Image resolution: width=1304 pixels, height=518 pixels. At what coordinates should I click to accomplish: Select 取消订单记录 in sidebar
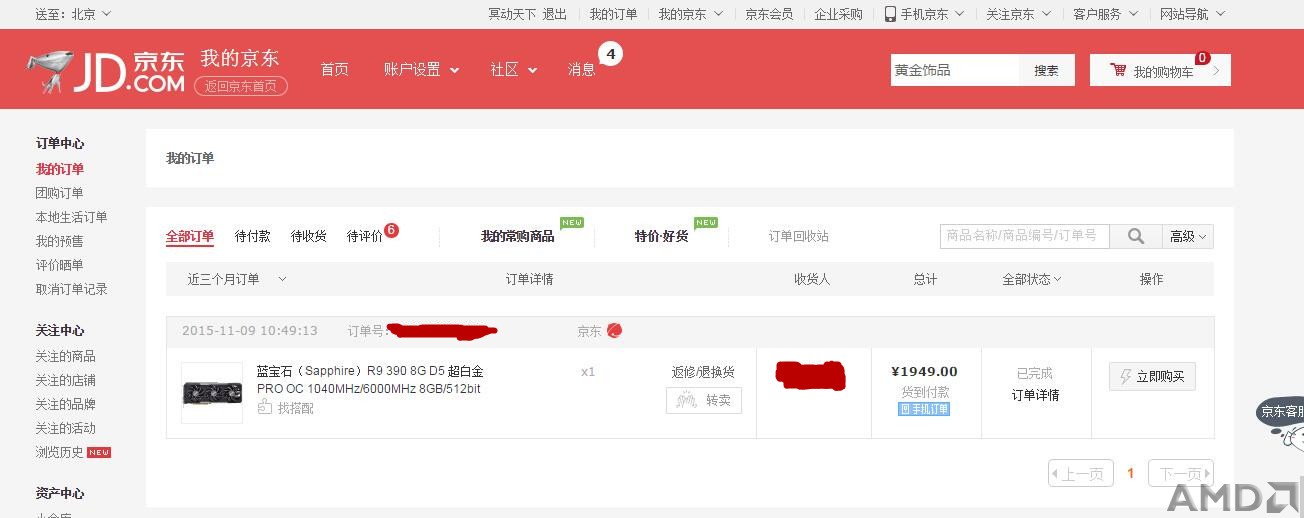(x=72, y=289)
